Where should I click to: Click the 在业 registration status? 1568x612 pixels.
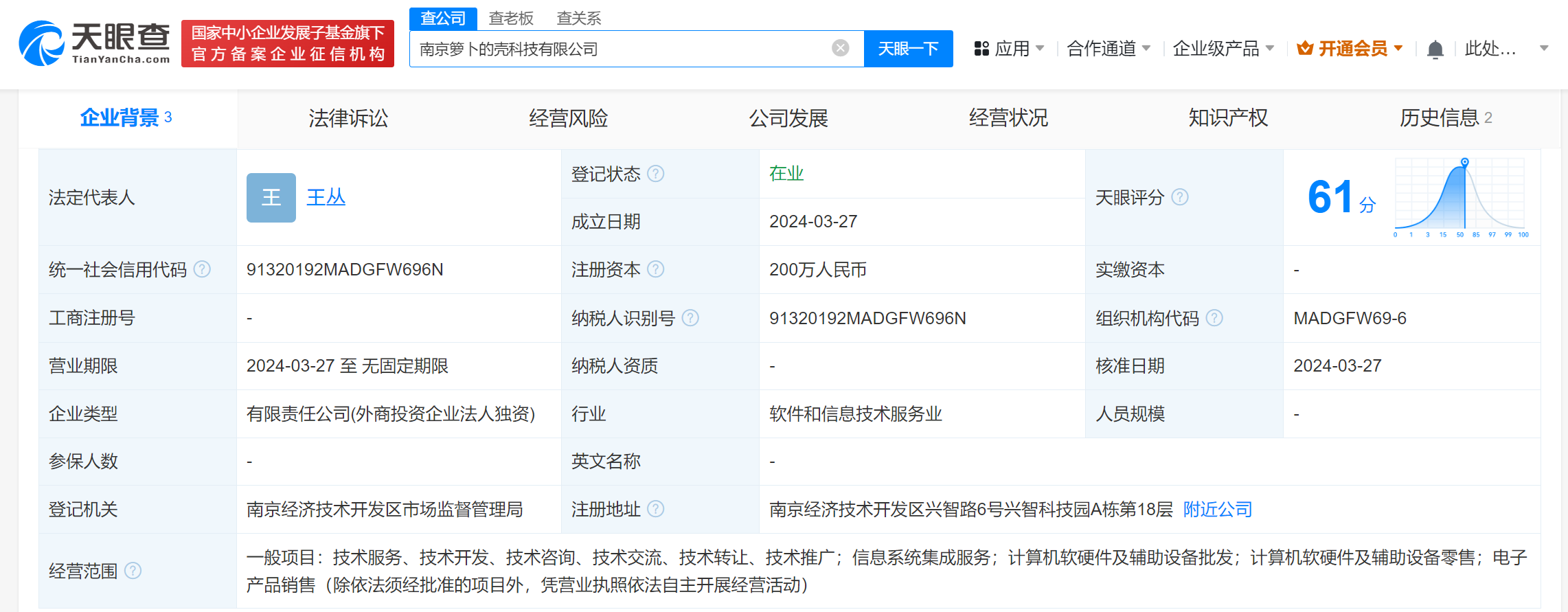786,173
